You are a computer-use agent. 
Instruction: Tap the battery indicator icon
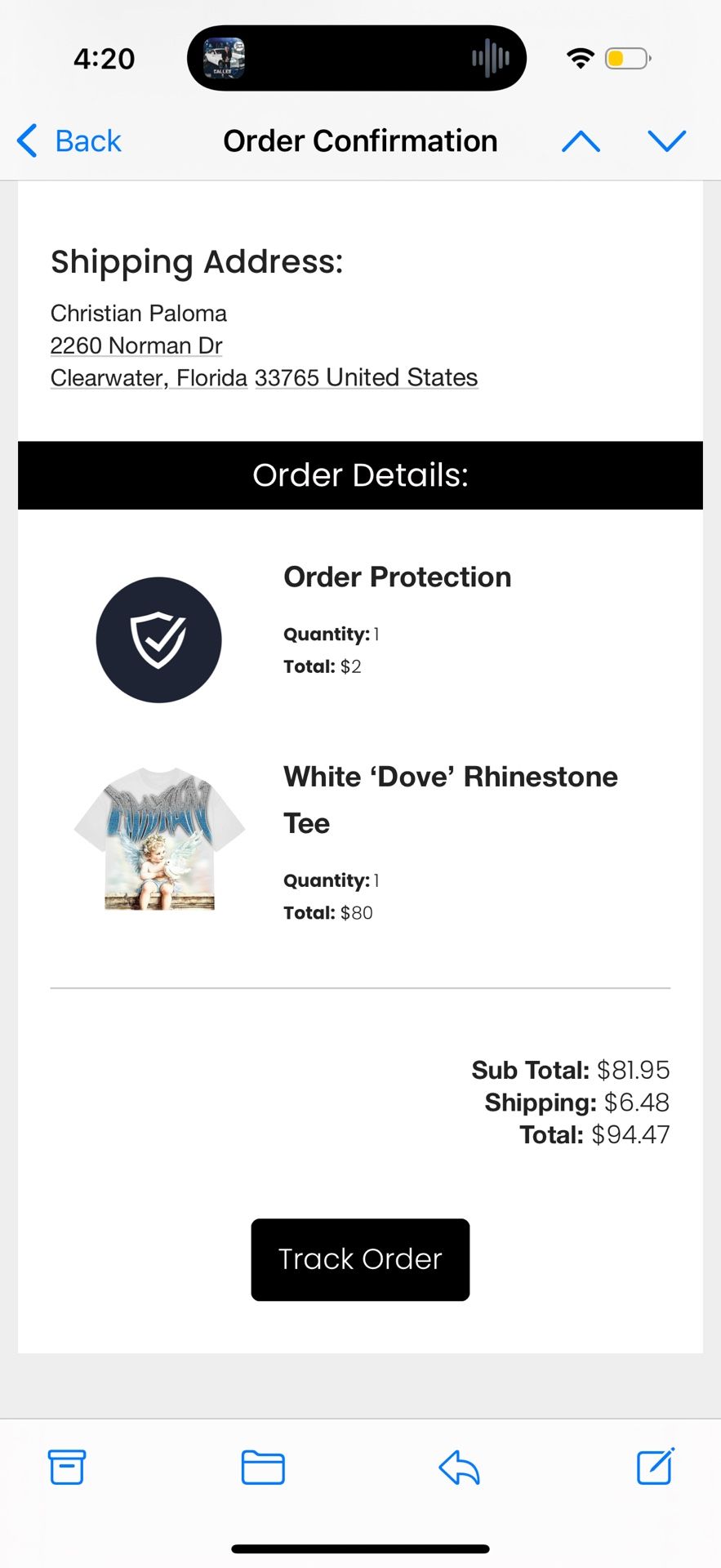pos(627,58)
